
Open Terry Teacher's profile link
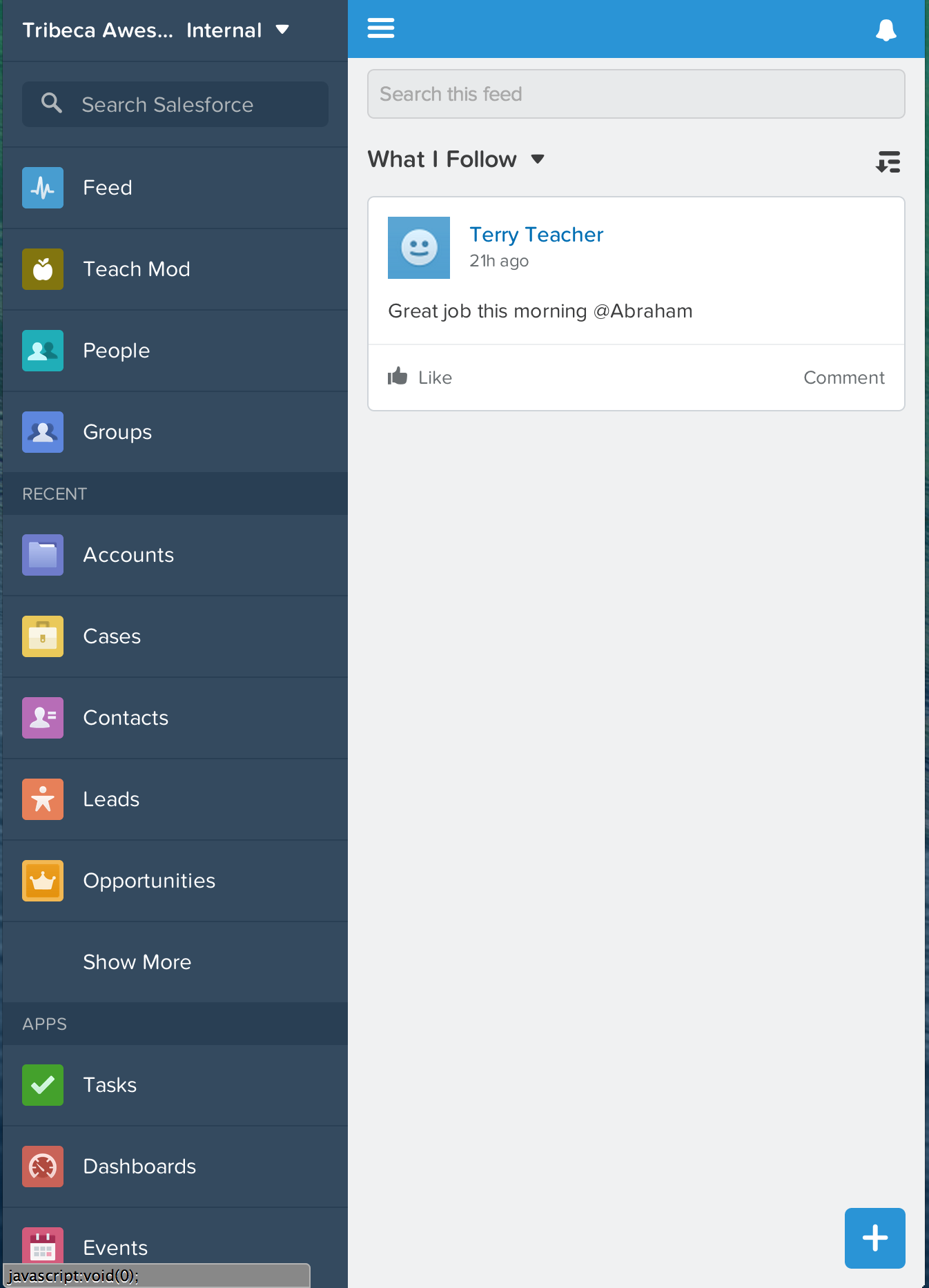point(536,235)
